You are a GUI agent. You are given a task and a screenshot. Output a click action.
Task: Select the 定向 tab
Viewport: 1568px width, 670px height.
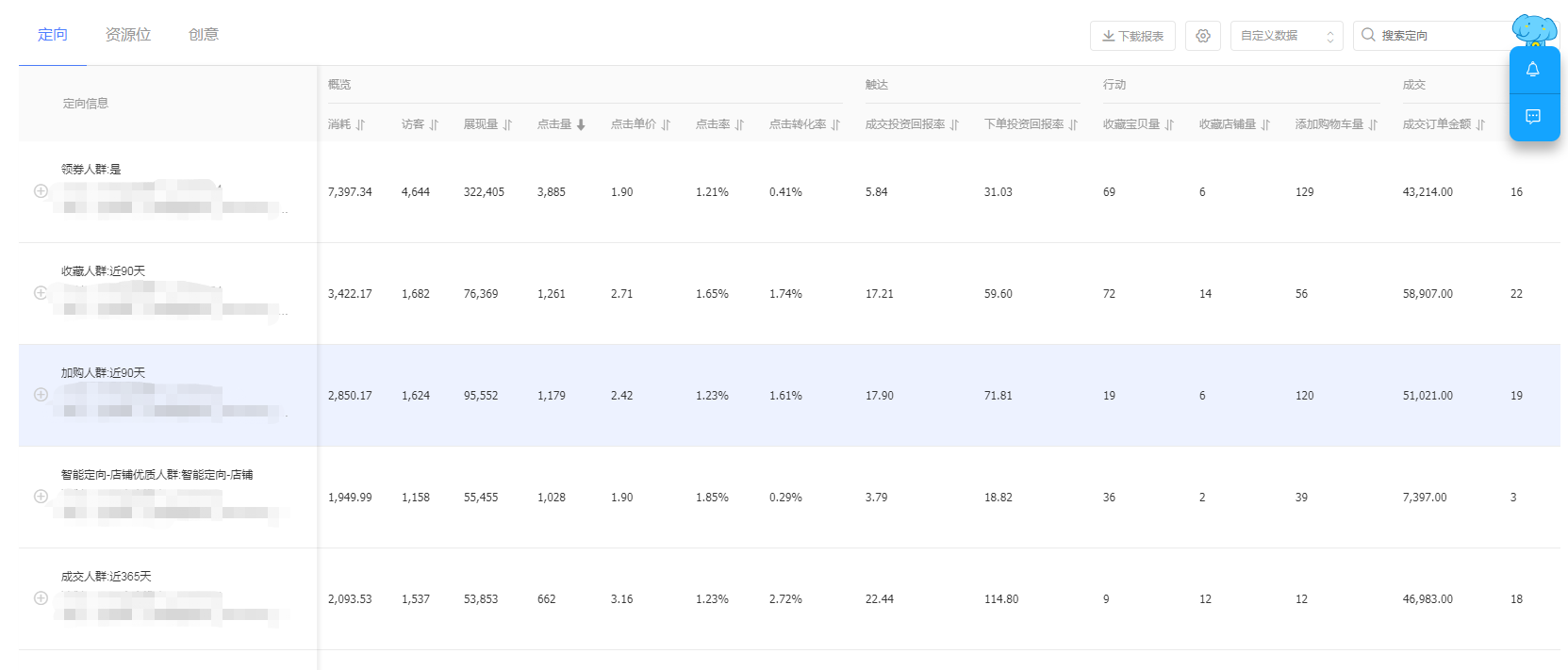(x=53, y=35)
